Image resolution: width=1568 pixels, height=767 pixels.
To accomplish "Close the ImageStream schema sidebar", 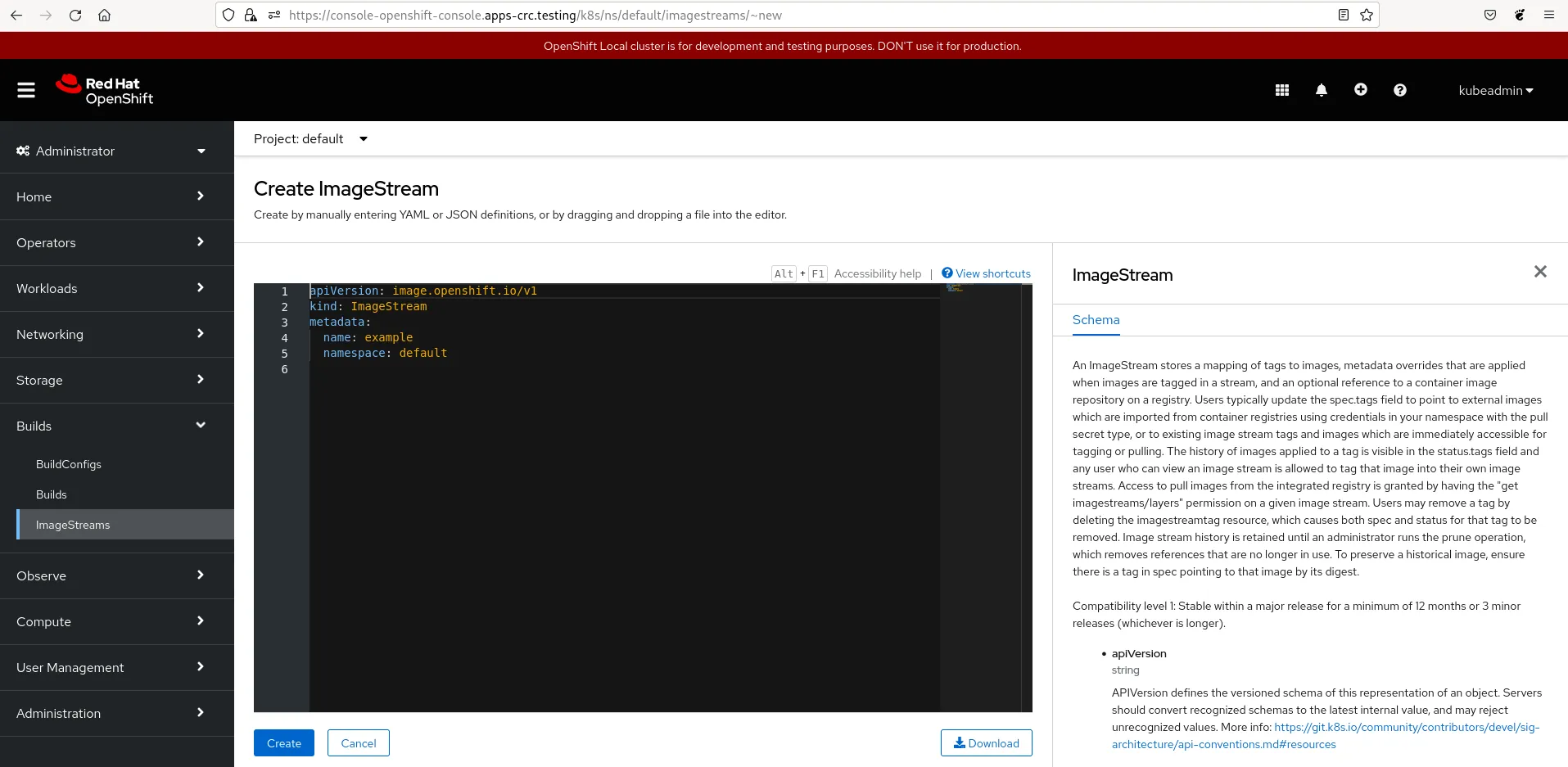I will pos(1540,272).
